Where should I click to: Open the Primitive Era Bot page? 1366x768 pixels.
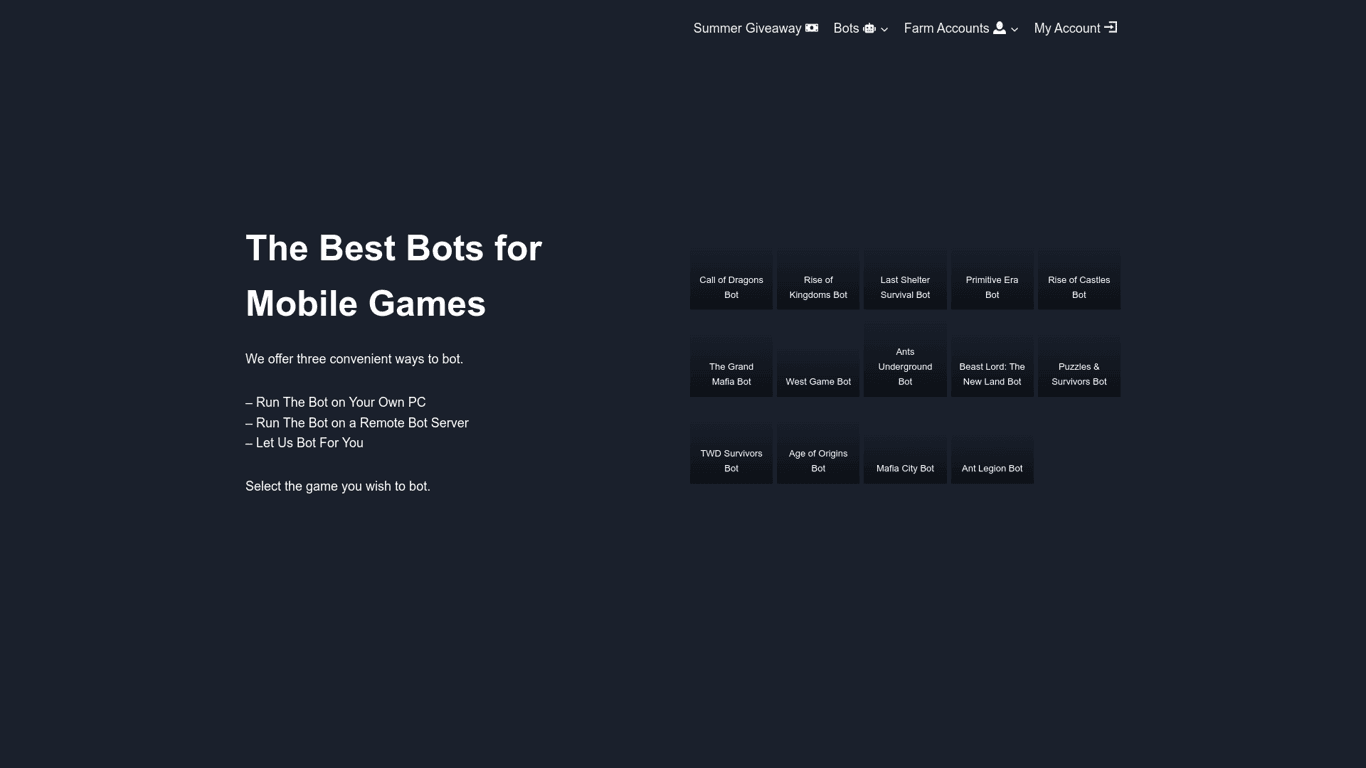992,280
